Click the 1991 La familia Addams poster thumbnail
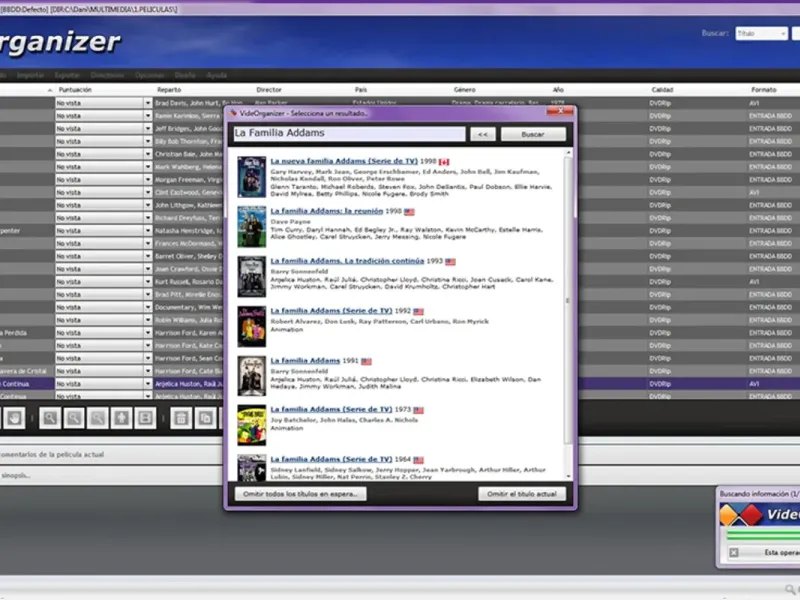 click(252, 376)
